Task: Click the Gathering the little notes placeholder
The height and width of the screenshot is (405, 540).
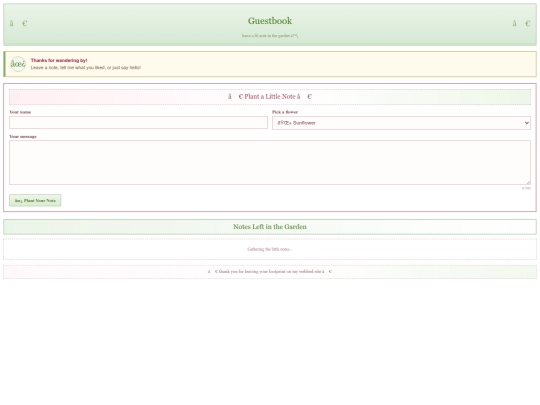Action: tap(270, 249)
